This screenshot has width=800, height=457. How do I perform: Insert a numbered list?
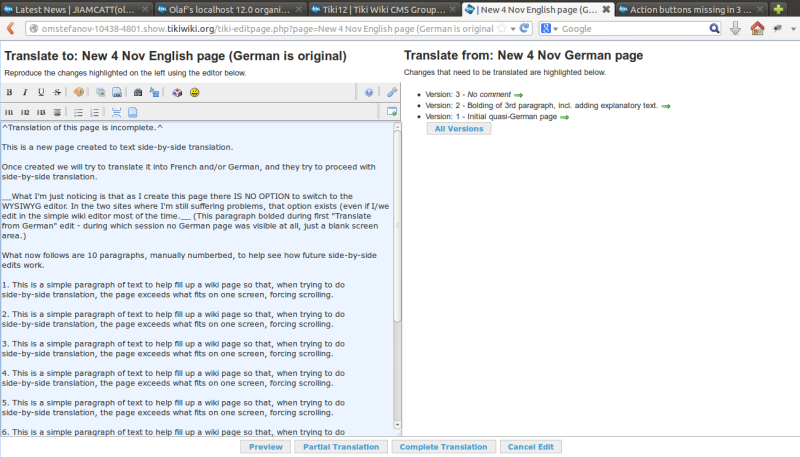pyautogui.click(x=94, y=112)
